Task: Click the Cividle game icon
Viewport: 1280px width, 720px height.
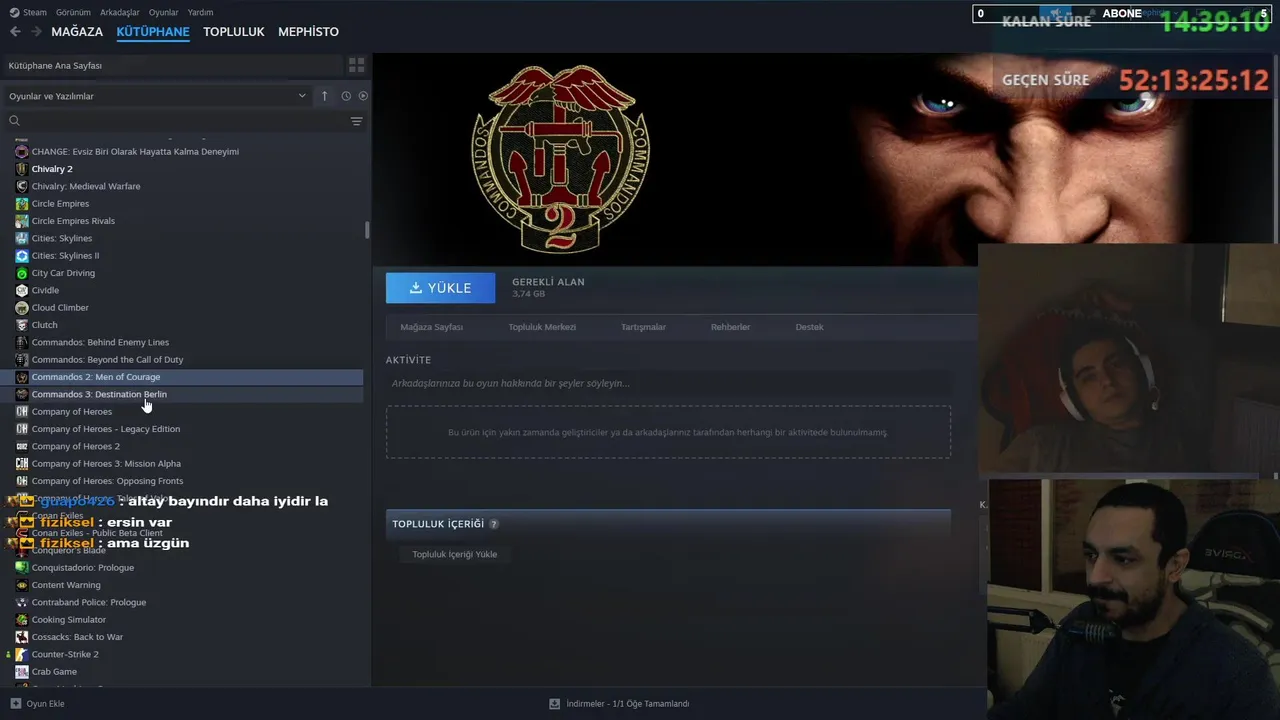Action: [x=22, y=290]
